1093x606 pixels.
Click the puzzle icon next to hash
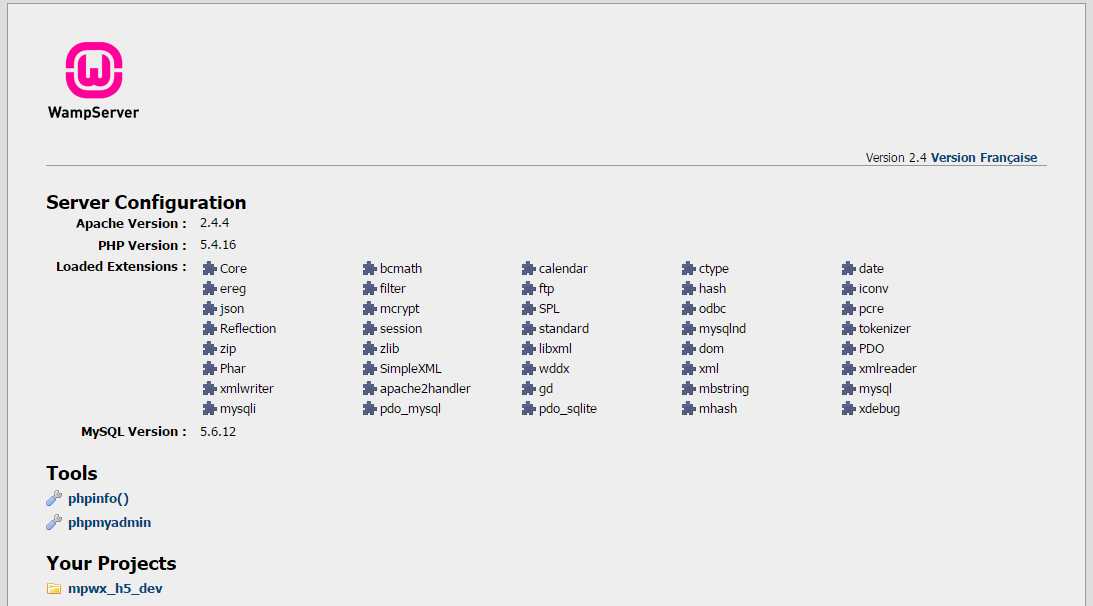[689, 289]
